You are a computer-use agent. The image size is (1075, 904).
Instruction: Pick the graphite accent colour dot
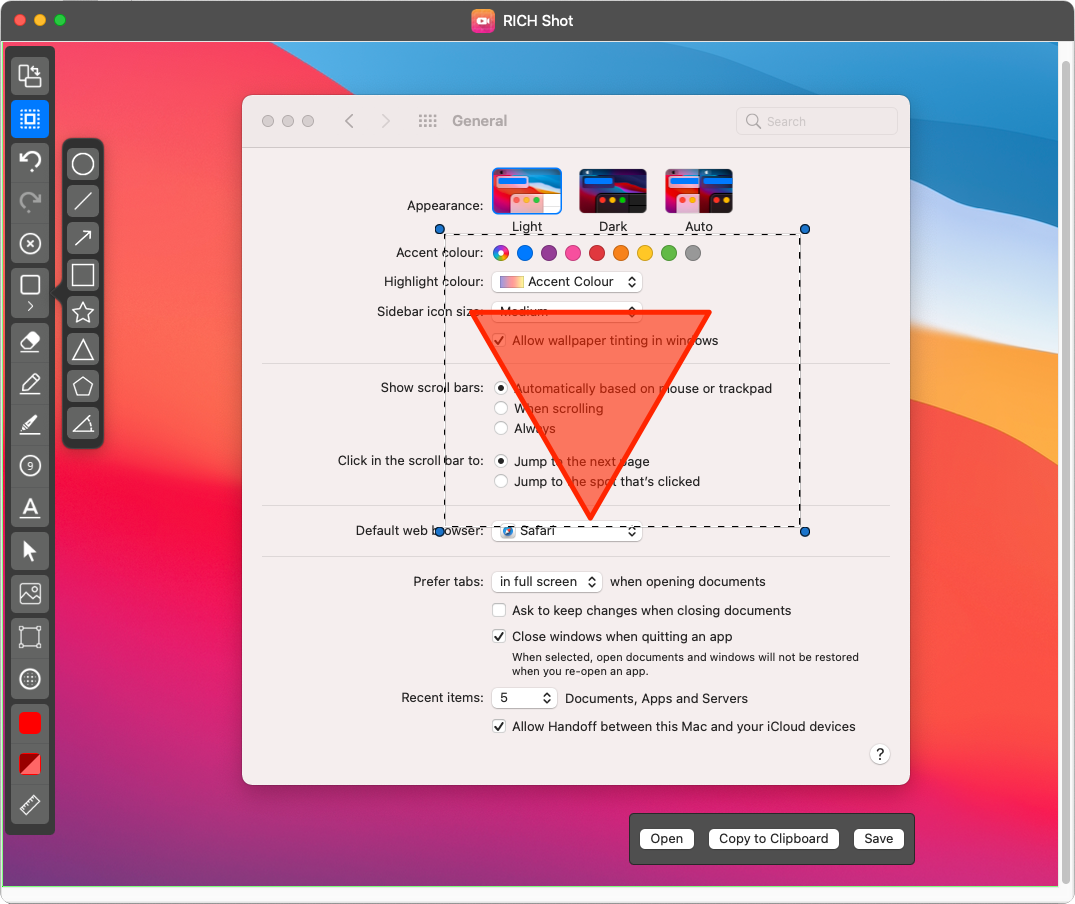coord(693,253)
